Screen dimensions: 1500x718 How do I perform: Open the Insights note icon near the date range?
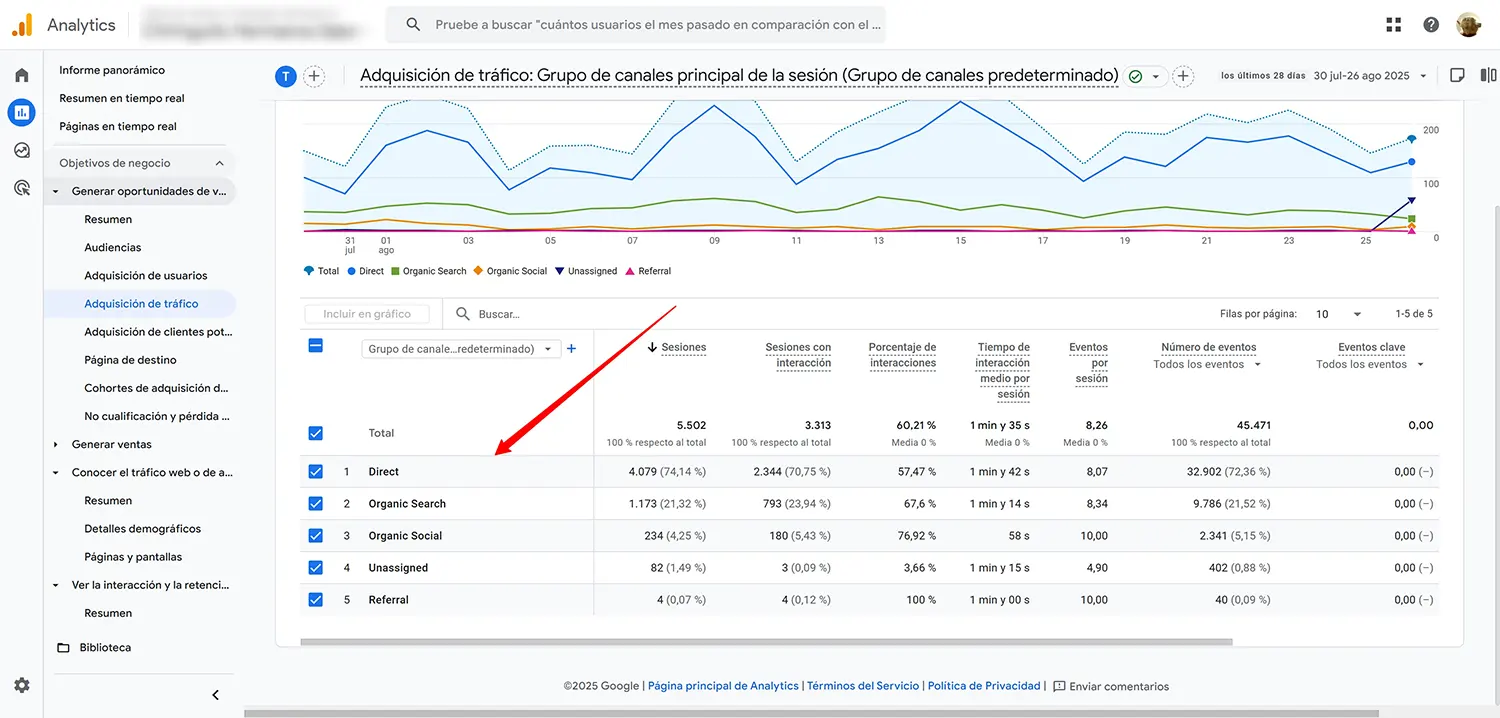pos(1457,74)
